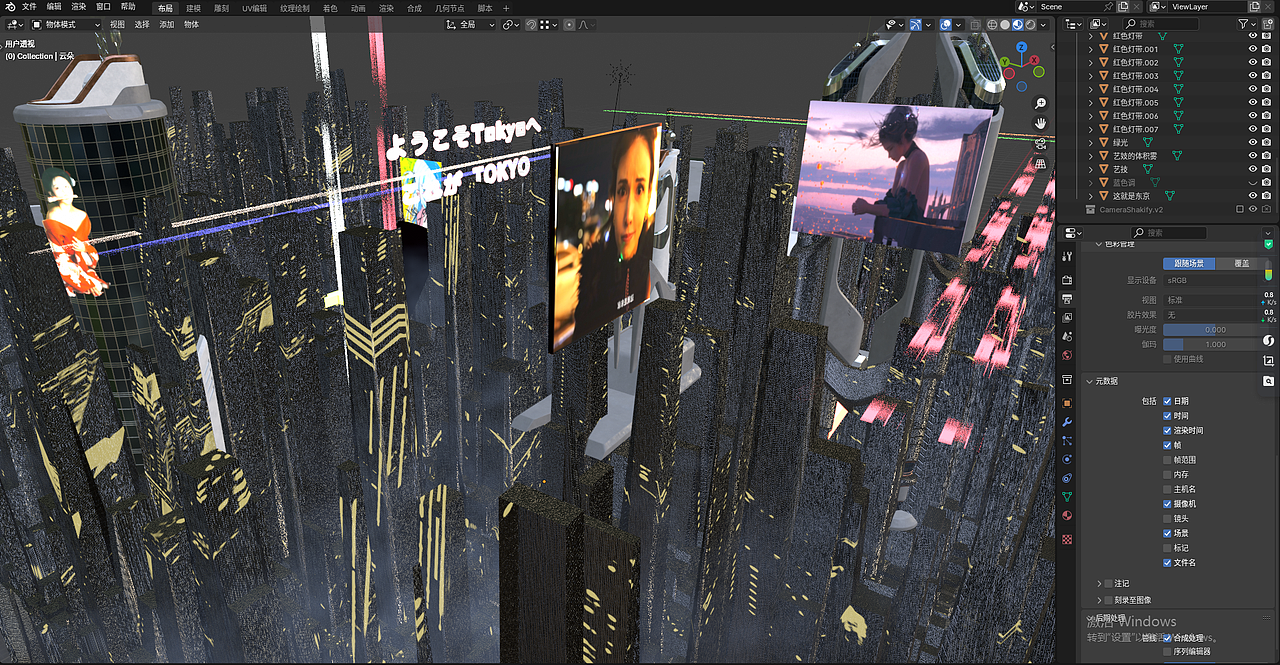Open the World properties globe tab icon
The height and width of the screenshot is (665, 1280).
(x=1068, y=355)
